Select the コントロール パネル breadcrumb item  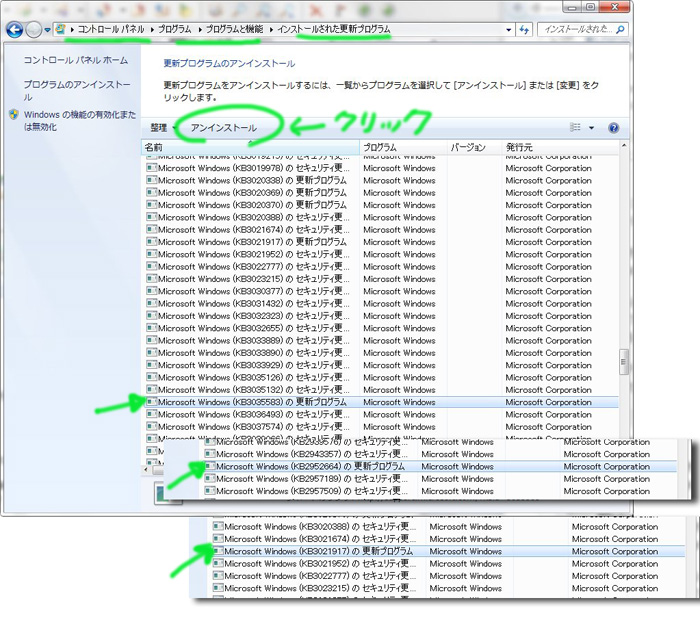(110, 30)
